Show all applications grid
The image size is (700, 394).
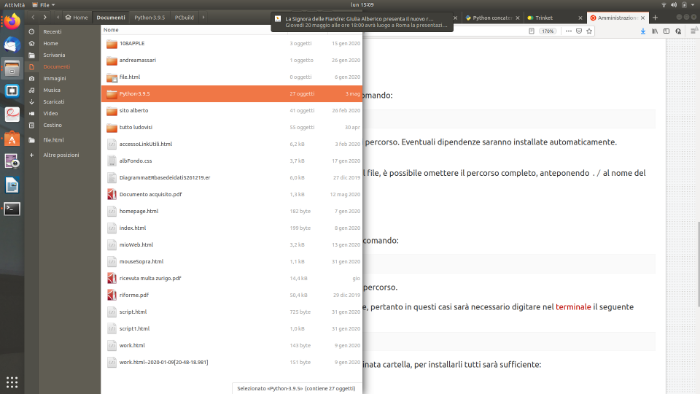(12, 382)
